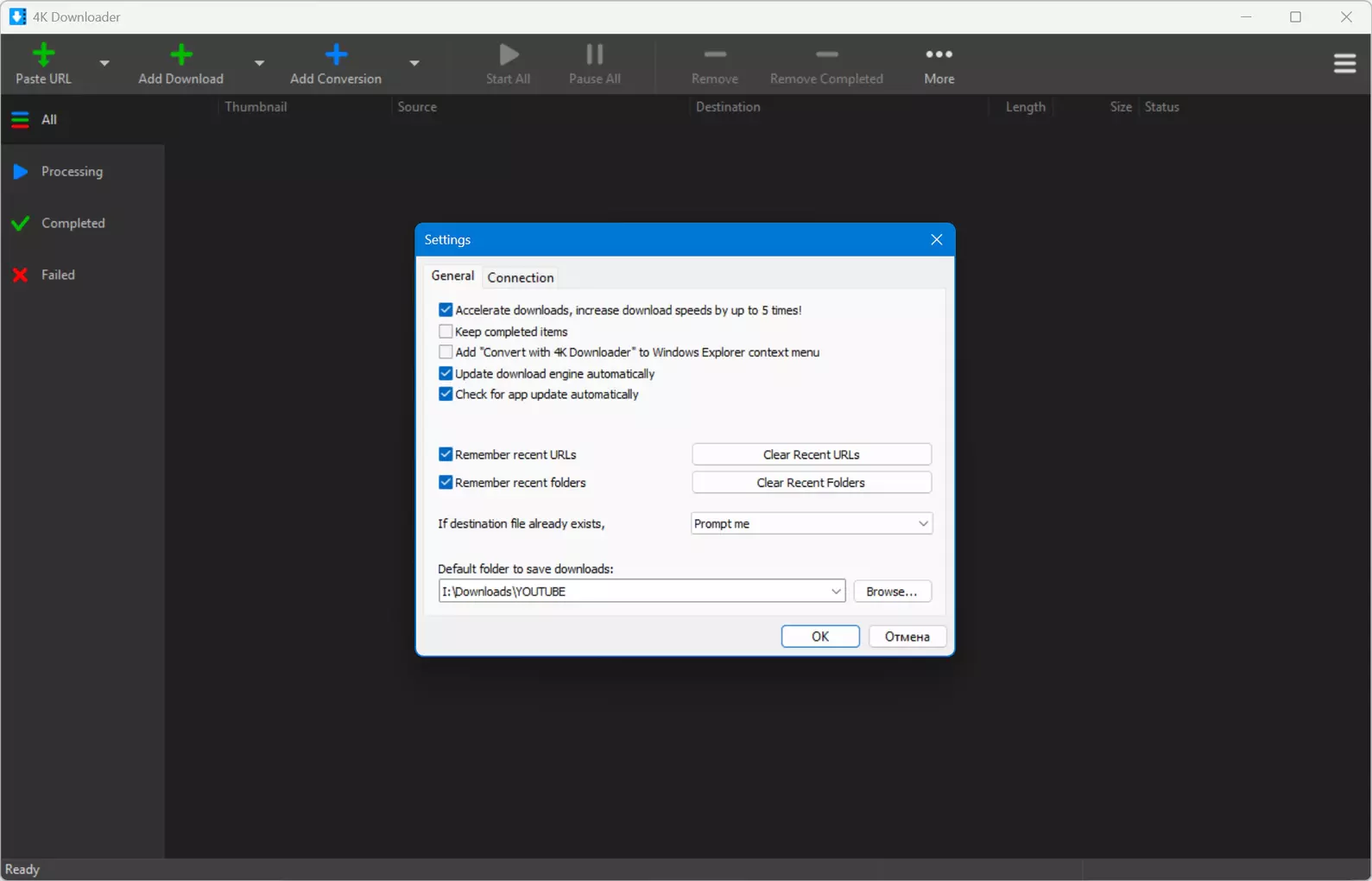Open the Paste URL dropdown arrow
Image resolution: width=1372 pixels, height=881 pixels.
104,63
